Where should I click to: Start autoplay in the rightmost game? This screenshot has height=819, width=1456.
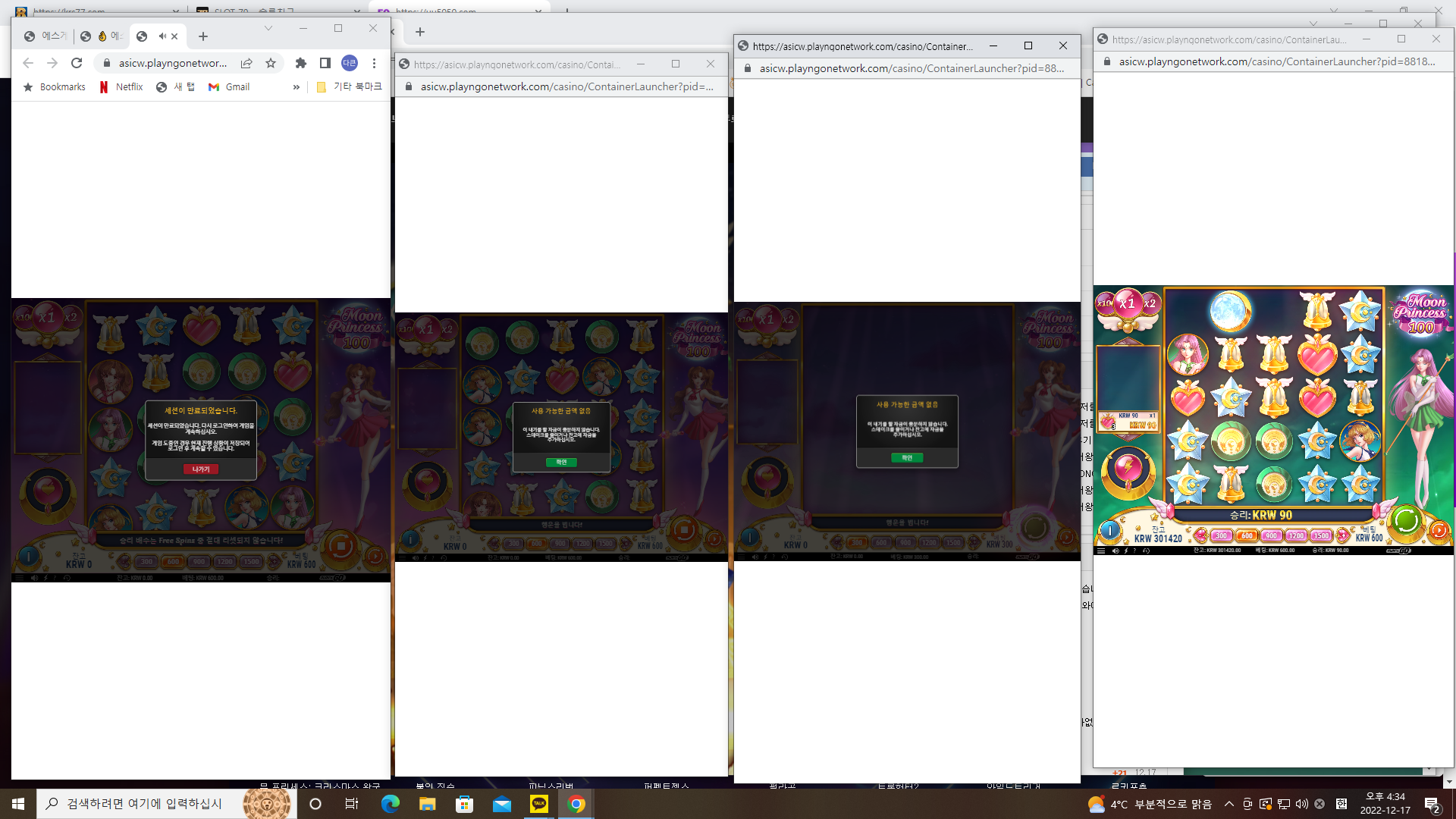pyautogui.click(x=1439, y=531)
